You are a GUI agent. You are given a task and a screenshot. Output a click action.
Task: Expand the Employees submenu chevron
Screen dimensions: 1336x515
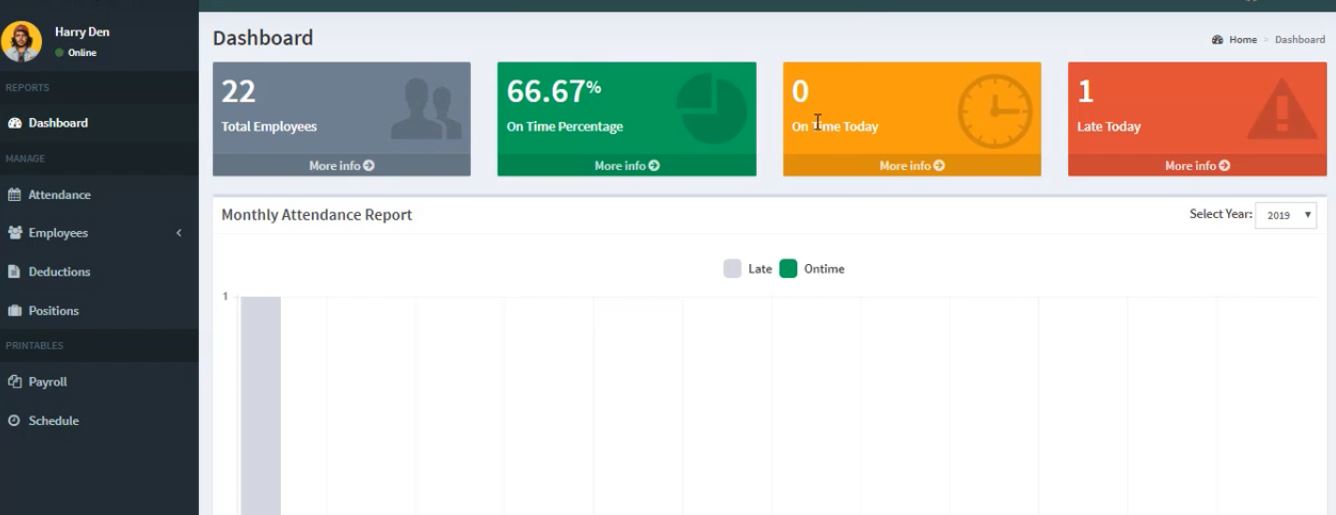coord(179,233)
